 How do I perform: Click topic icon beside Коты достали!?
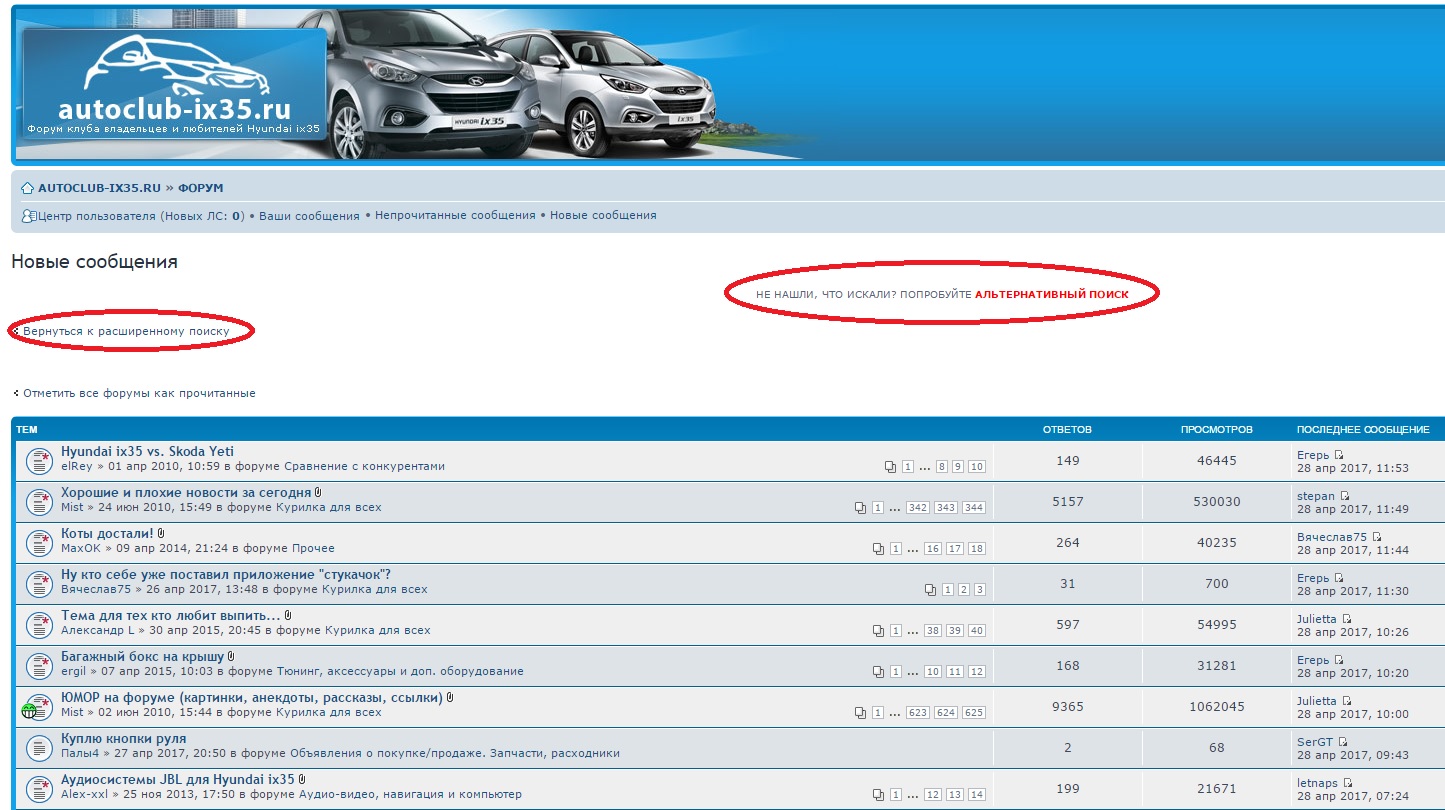click(38, 543)
